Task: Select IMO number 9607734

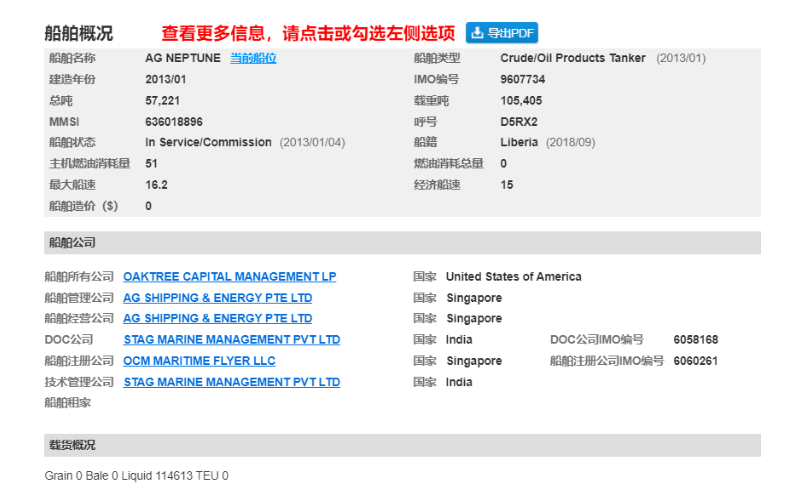Action: [x=522, y=79]
